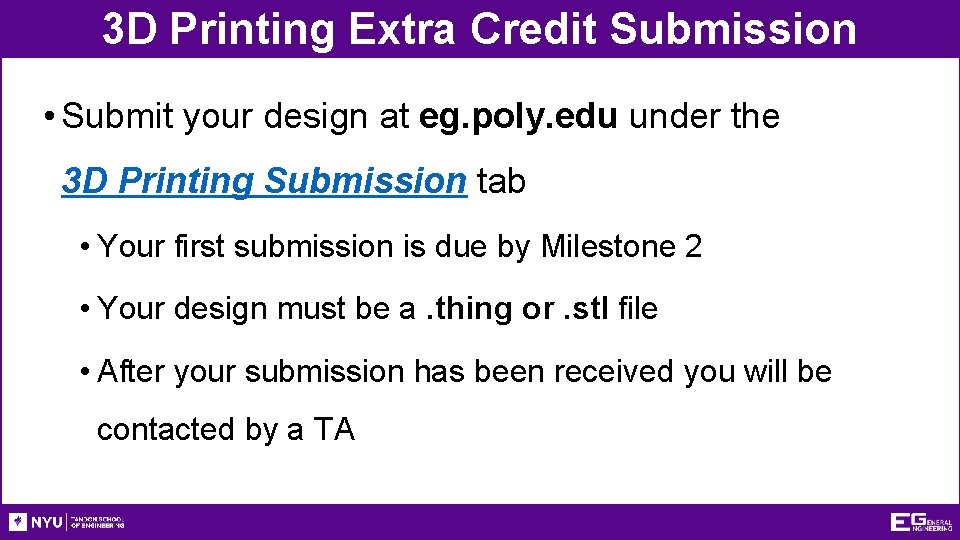960x540 pixels.
Task: Click the EG General Engineering logo
Action: [920, 522]
